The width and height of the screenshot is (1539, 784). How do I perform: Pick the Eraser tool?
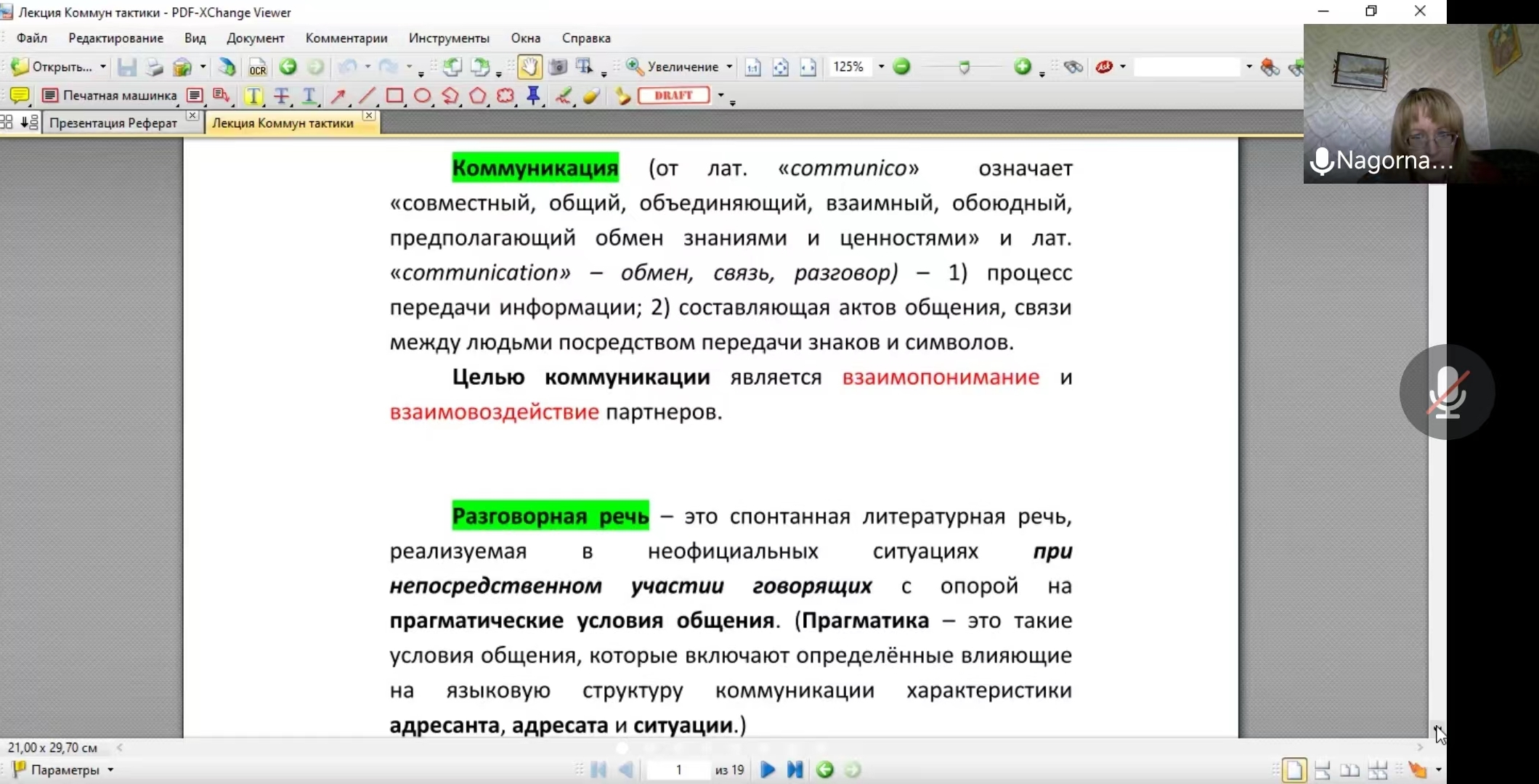point(591,96)
